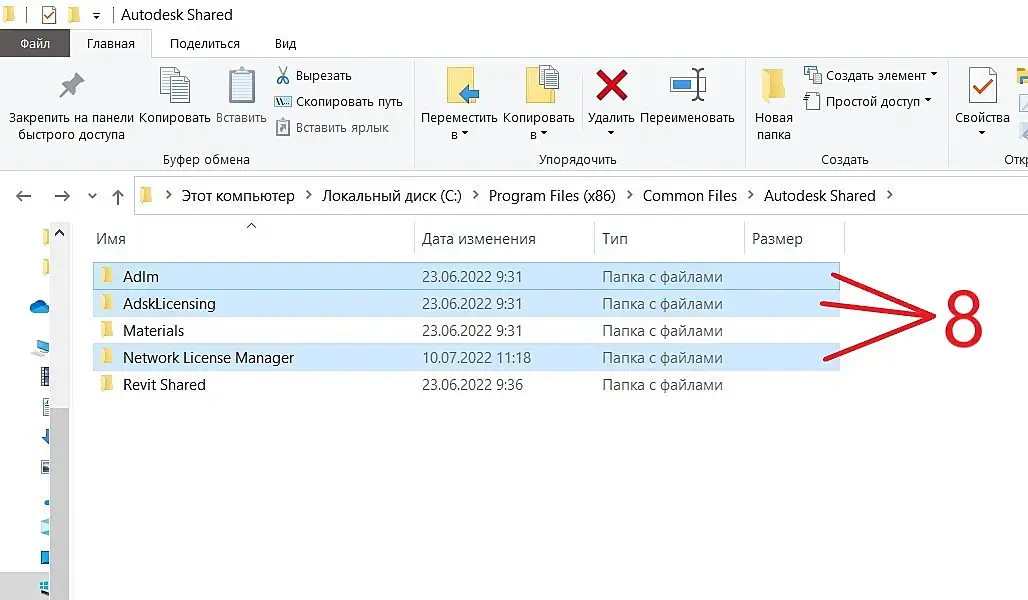Screen dimensions: 1028x600
Task: Click Paste Shortcut in clipboard group
Action: (333, 127)
